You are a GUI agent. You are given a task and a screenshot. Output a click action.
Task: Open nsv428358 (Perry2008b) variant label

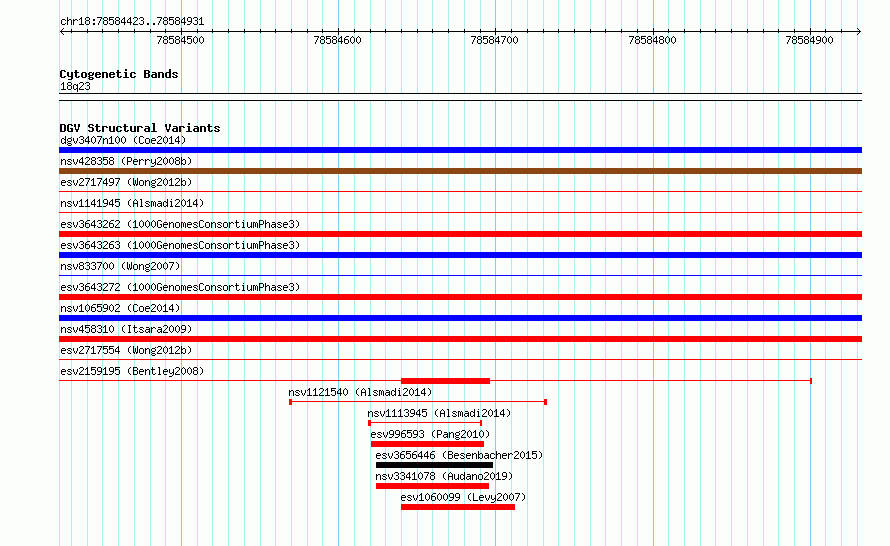coord(126,161)
